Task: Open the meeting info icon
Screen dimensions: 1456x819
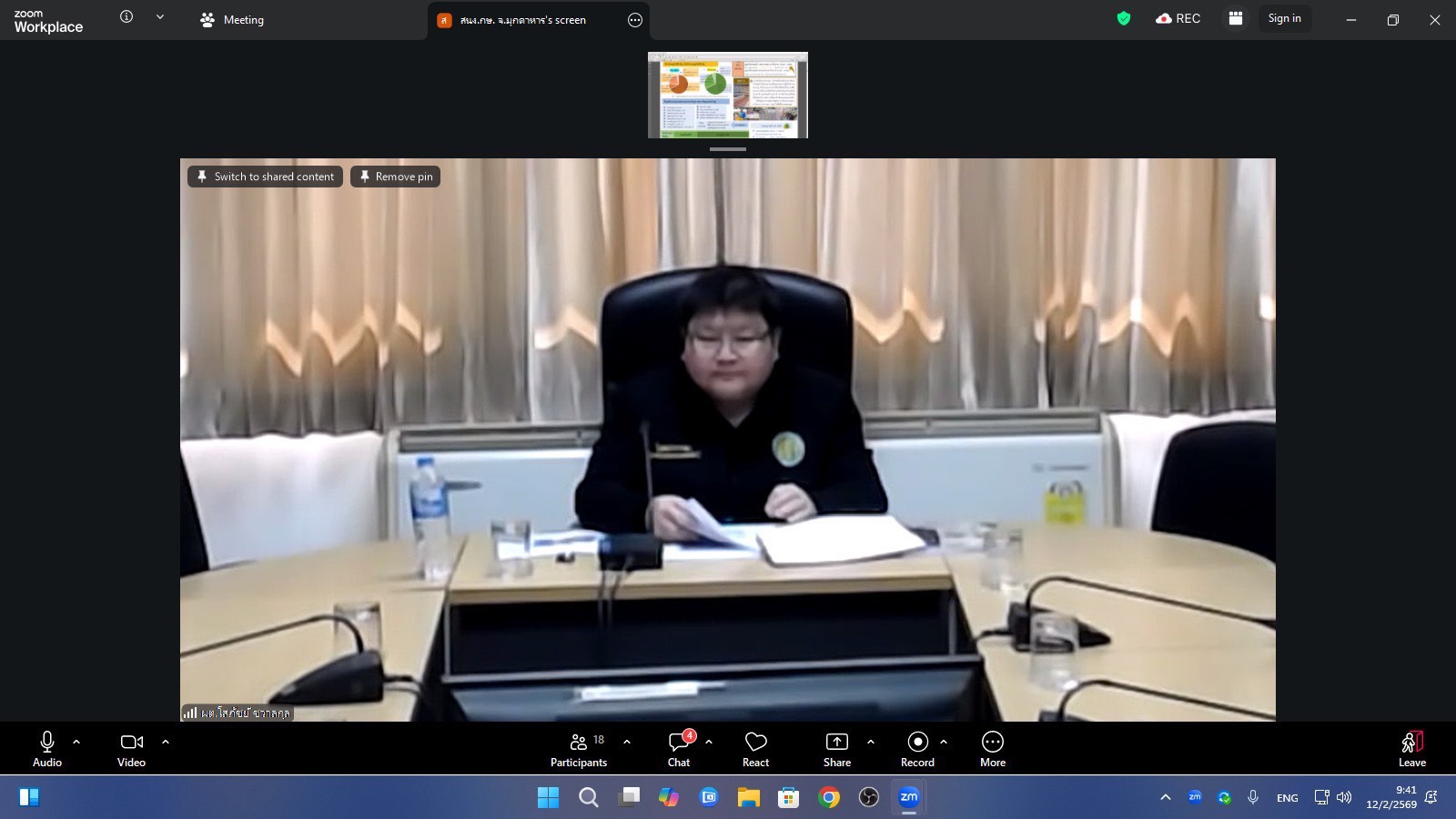Action: click(126, 17)
